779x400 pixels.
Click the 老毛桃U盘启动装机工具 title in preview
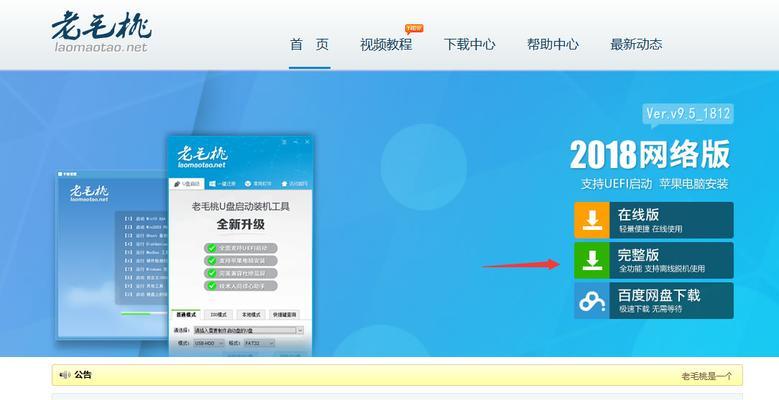coord(240,206)
